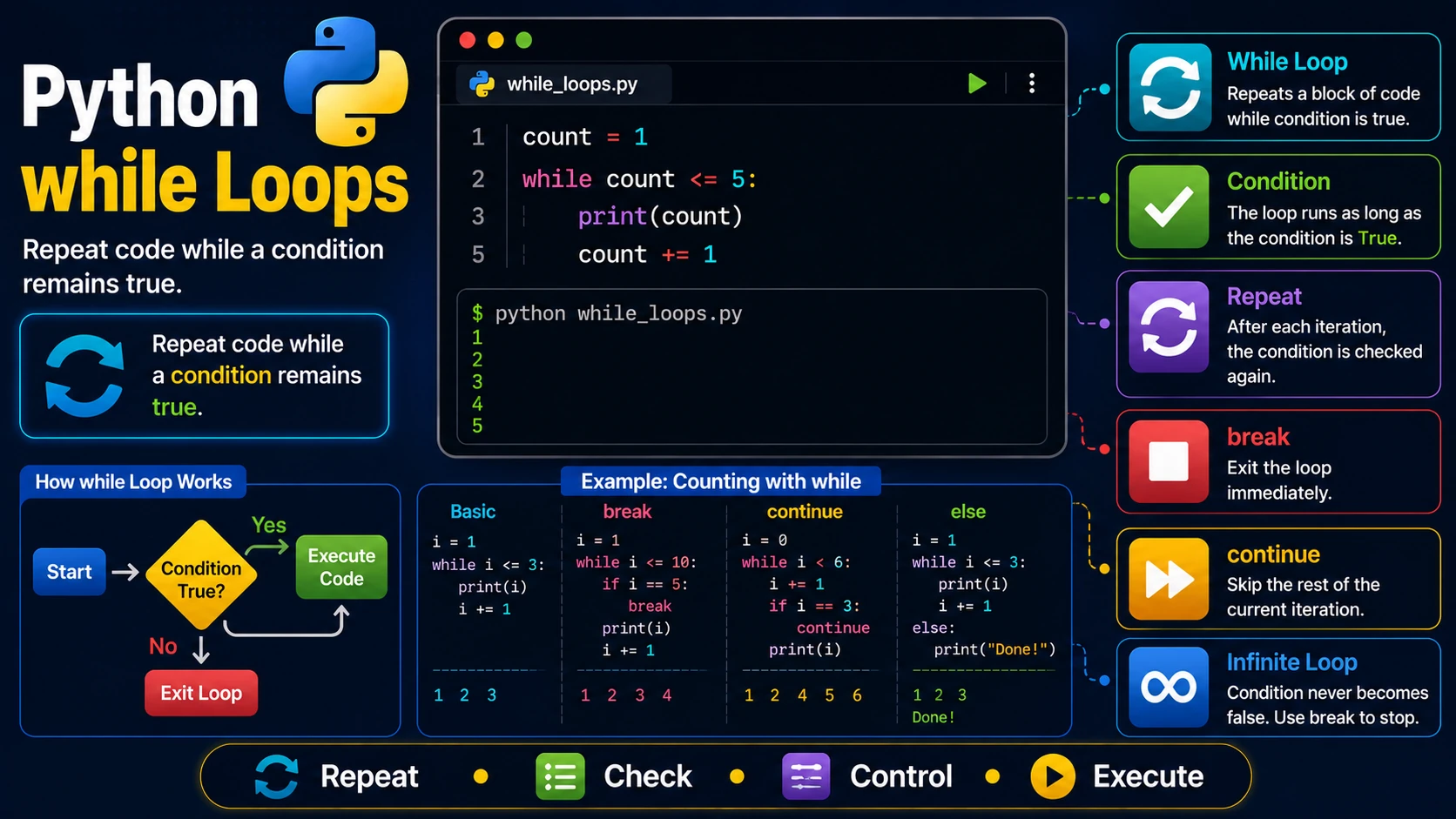Click the Start box in flowchart
The width and height of the screenshot is (1456, 819).
69,572
